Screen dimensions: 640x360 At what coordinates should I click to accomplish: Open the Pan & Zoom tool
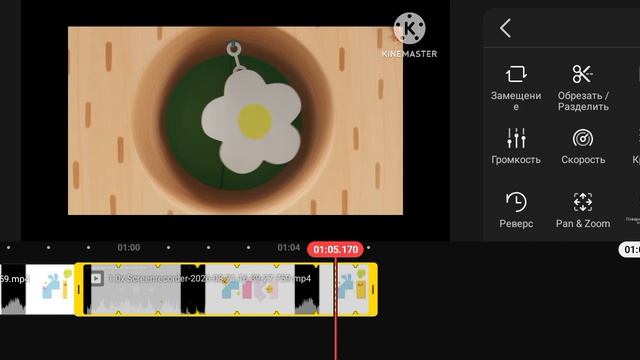coord(583,210)
